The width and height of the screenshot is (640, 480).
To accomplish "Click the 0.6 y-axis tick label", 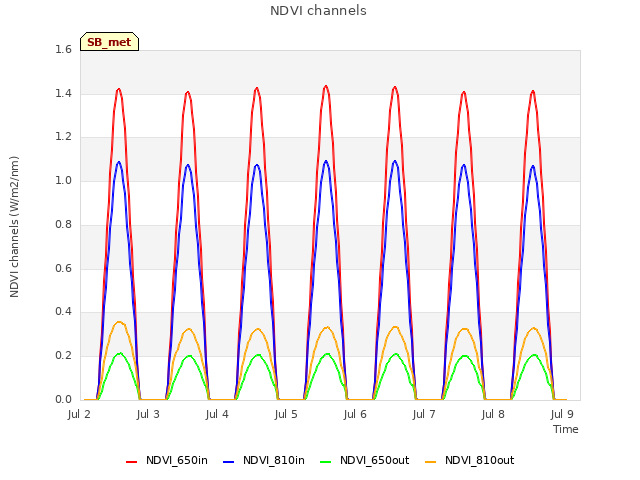I will [x=63, y=268].
